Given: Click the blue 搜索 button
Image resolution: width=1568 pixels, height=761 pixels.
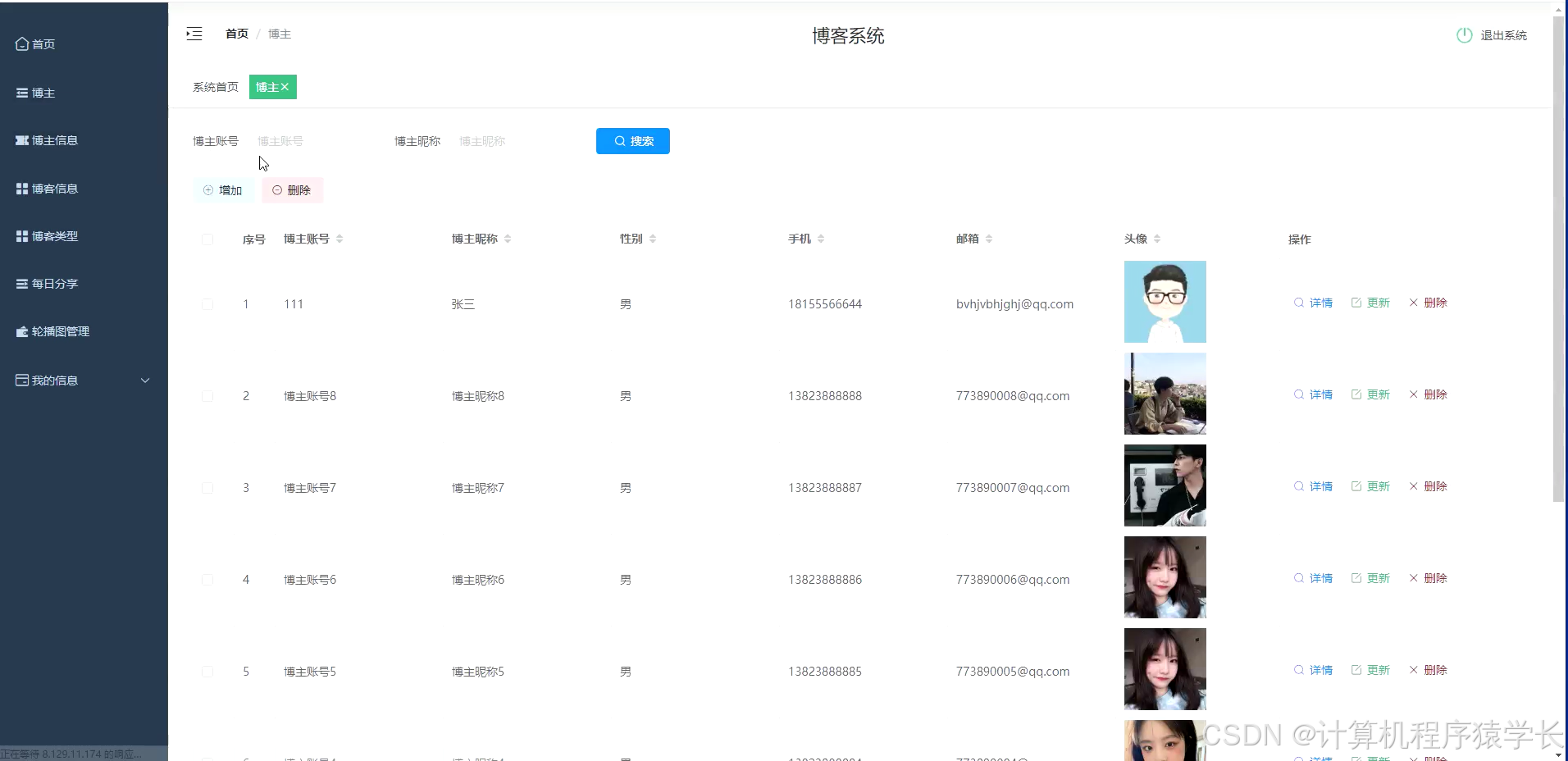Looking at the screenshot, I should [633, 141].
